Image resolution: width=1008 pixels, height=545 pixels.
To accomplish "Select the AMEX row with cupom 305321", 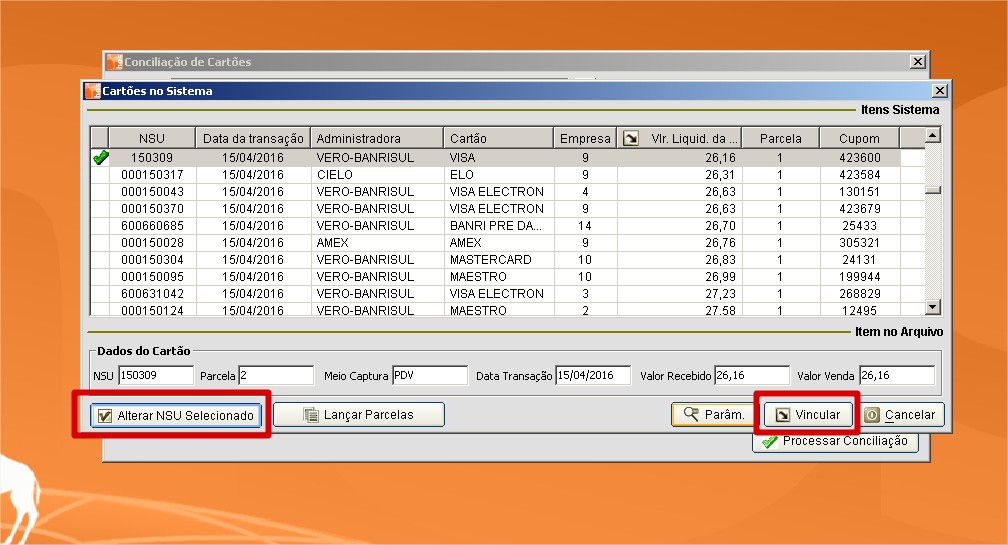I will point(400,242).
